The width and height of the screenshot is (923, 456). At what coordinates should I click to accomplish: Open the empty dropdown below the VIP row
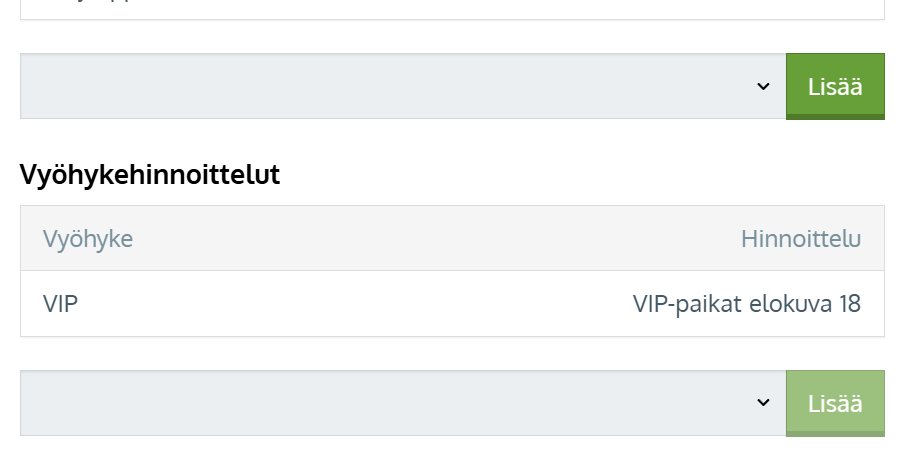(x=402, y=403)
